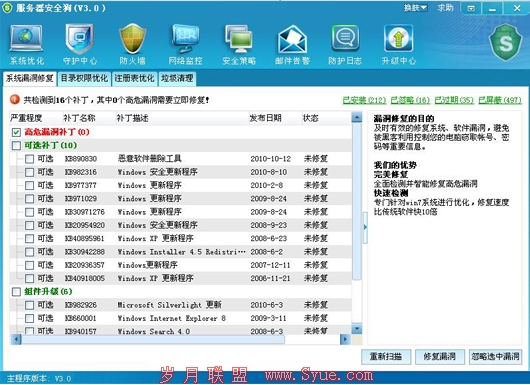The width and height of the screenshot is (530, 385).
Task: Click the green S shield logo
Action: pyautogui.click(x=506, y=42)
